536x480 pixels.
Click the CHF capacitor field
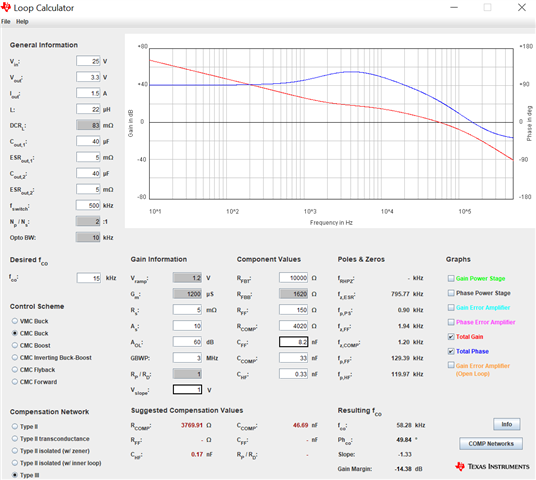click(294, 374)
